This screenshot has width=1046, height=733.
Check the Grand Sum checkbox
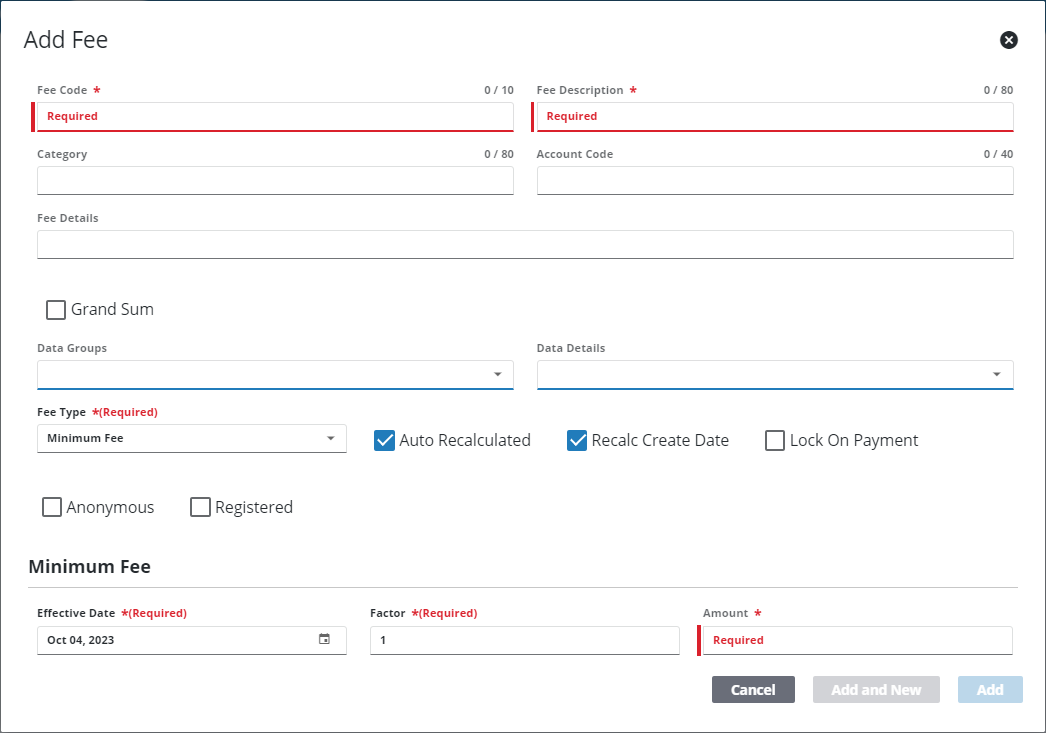[x=56, y=309]
